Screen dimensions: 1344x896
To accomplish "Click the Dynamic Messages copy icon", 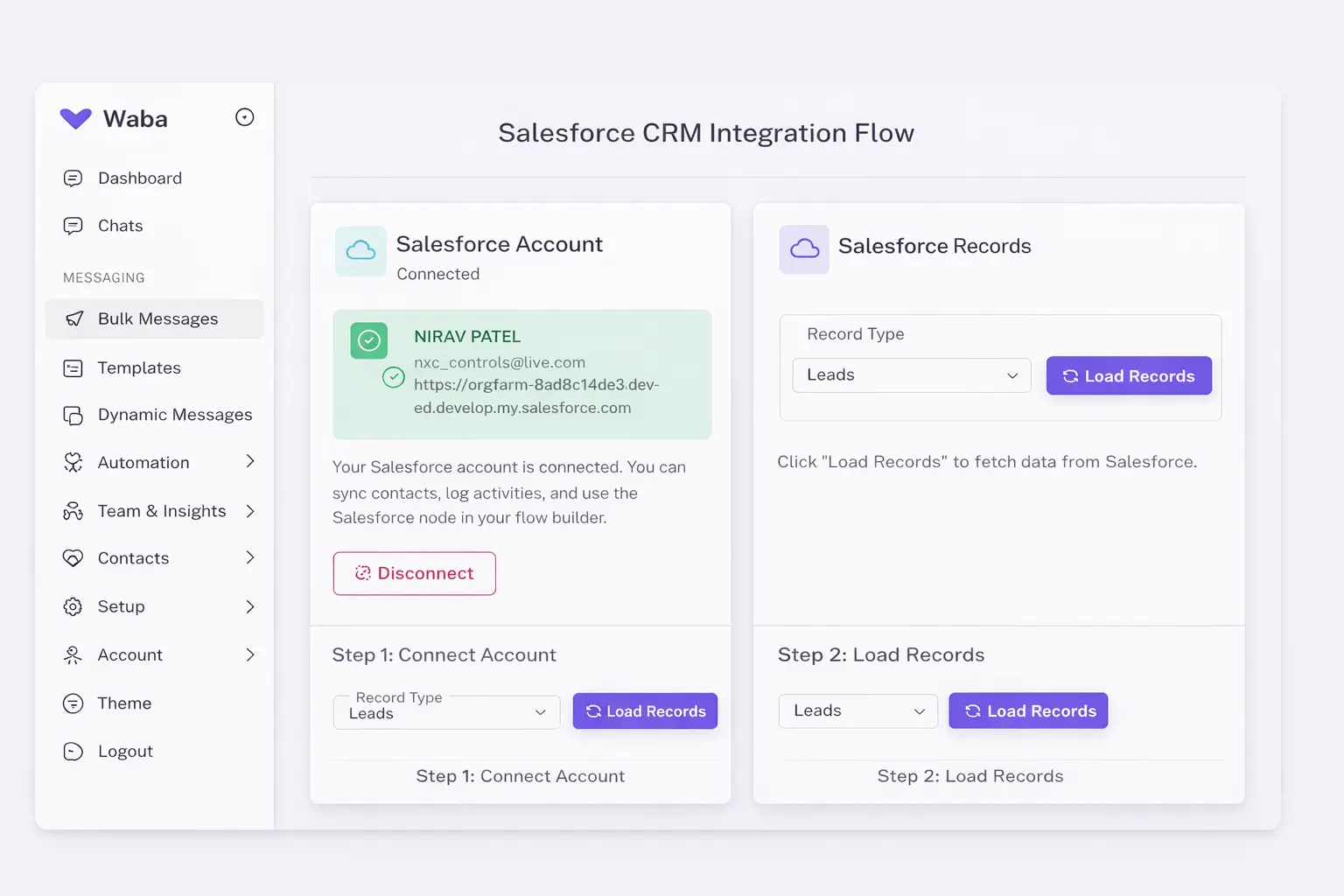I will [x=72, y=415].
